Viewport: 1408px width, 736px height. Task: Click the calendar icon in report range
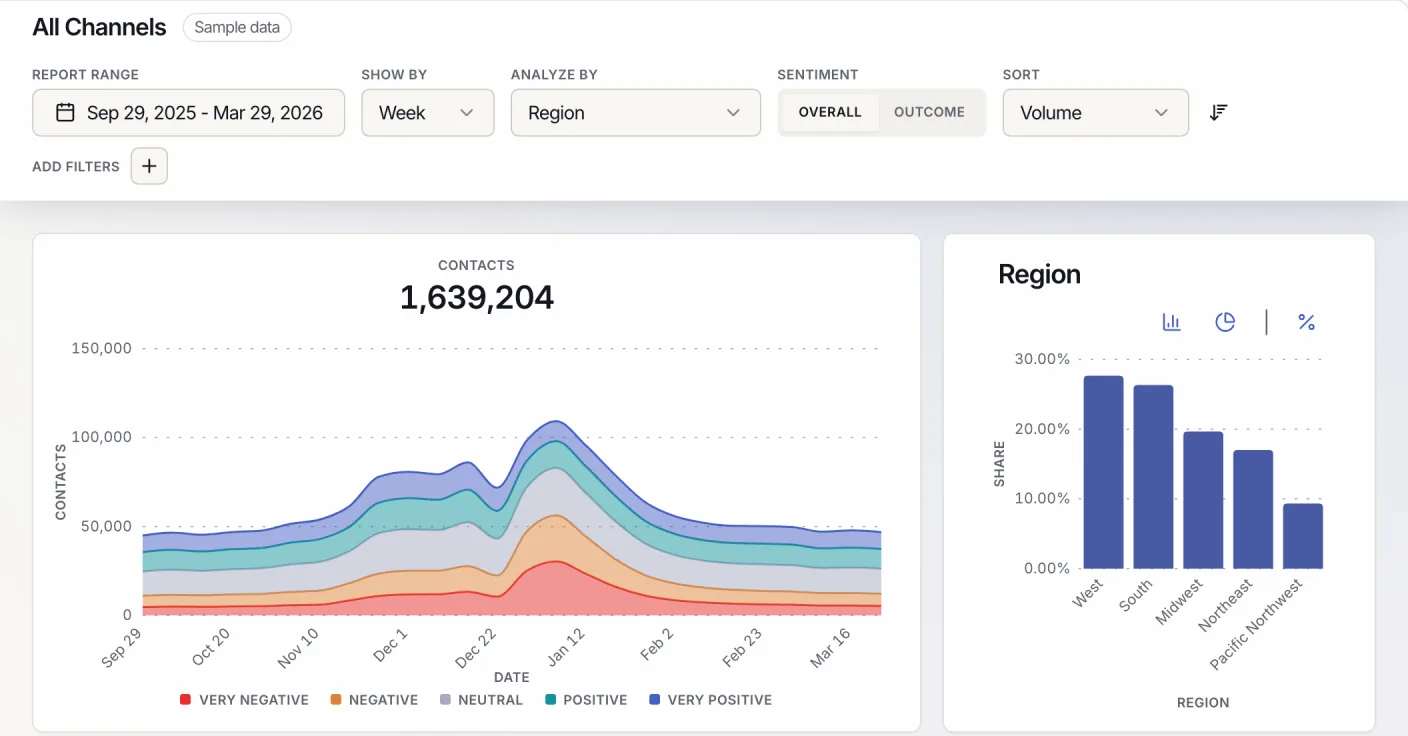[x=65, y=112]
